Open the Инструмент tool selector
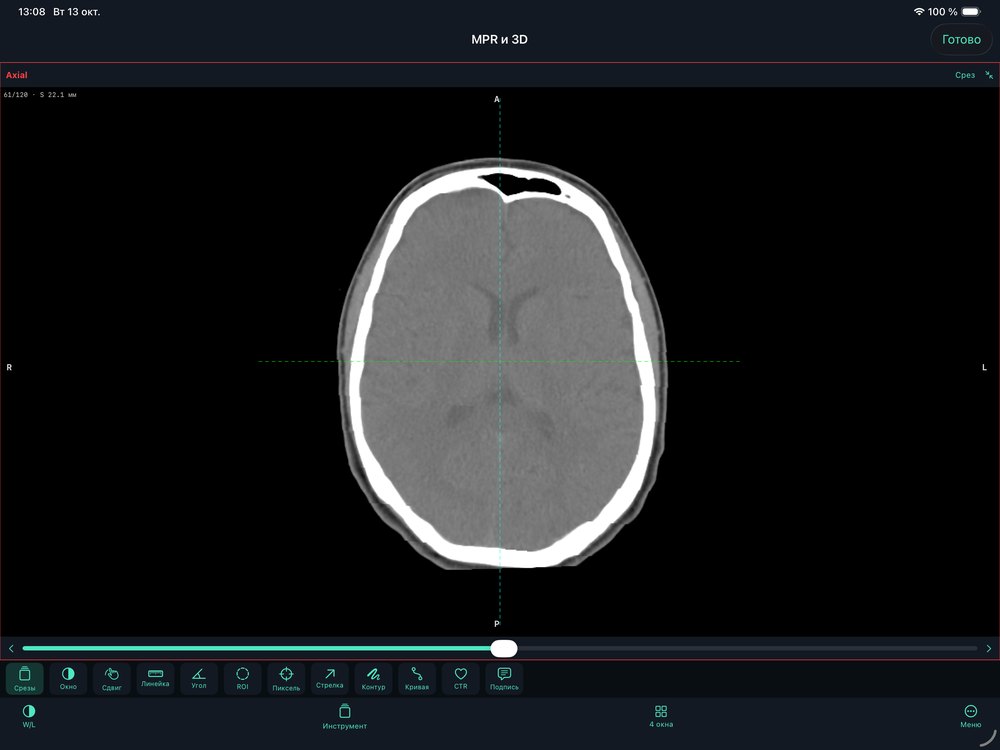Screen dimensions: 1000x750 click(x=344, y=717)
